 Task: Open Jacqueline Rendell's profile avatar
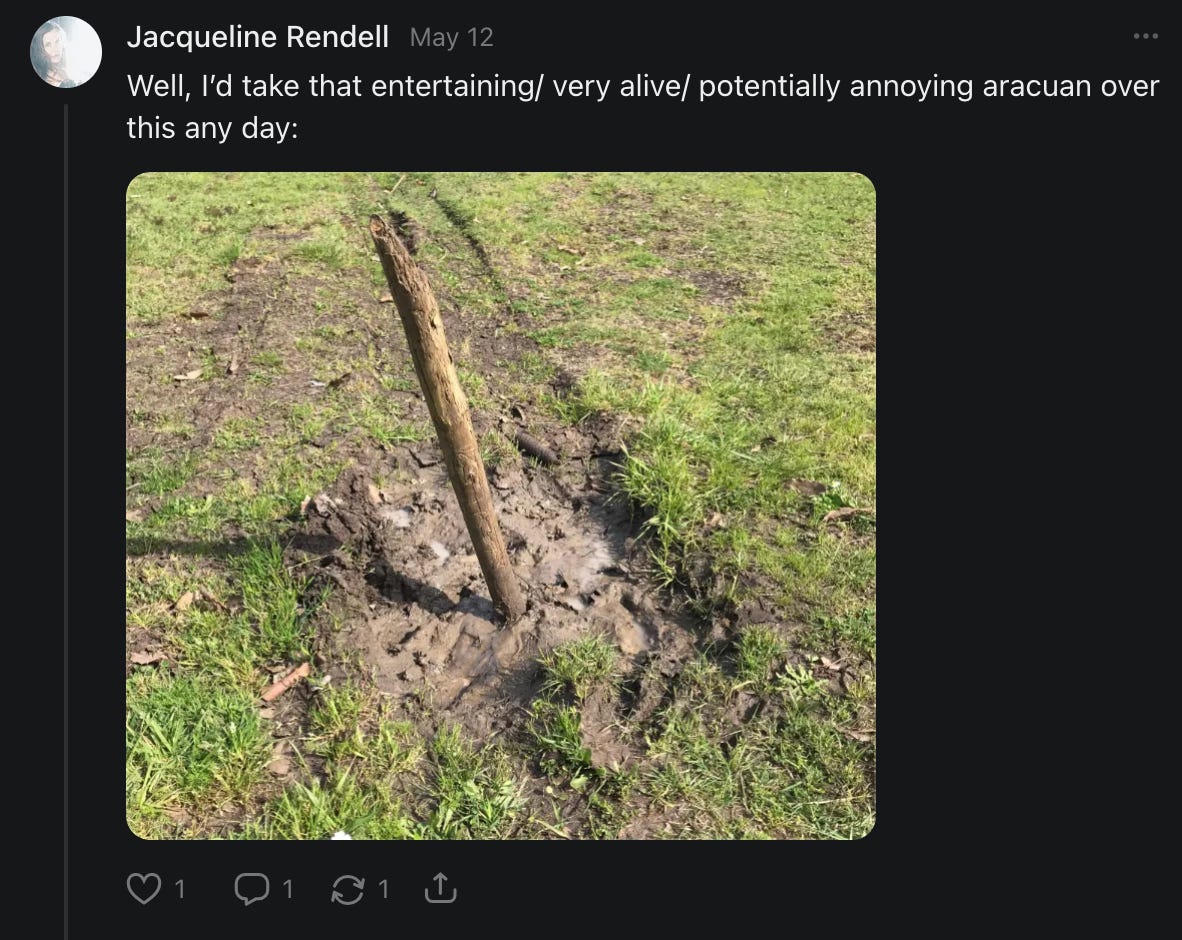[x=66, y=52]
